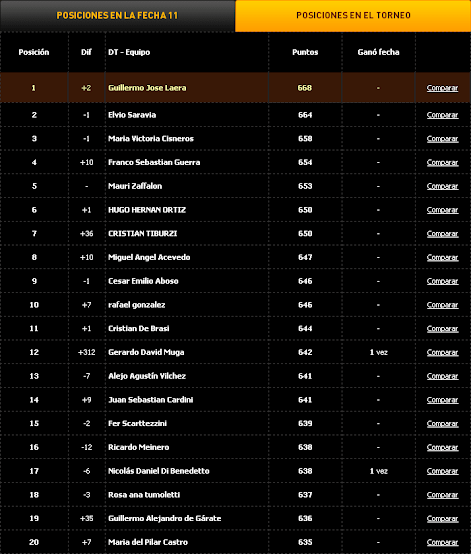
Task: Select the name Nicolás Daniel Di Benedetto
Action: [x=159, y=471]
